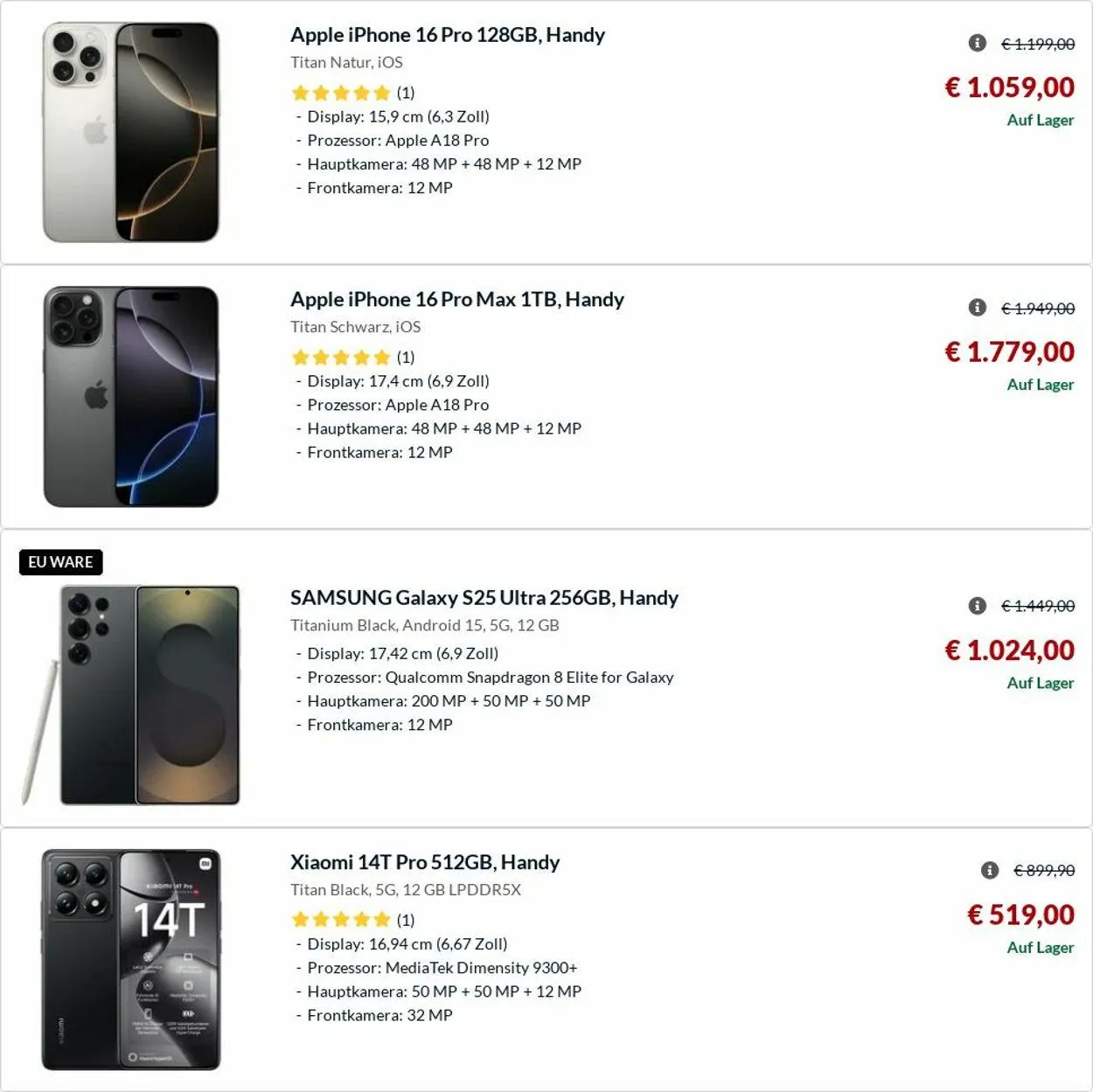Screen dimensions: 1093x1092
Task: Click info icon beside iPhone 16 Pro price
Action: click(x=978, y=43)
